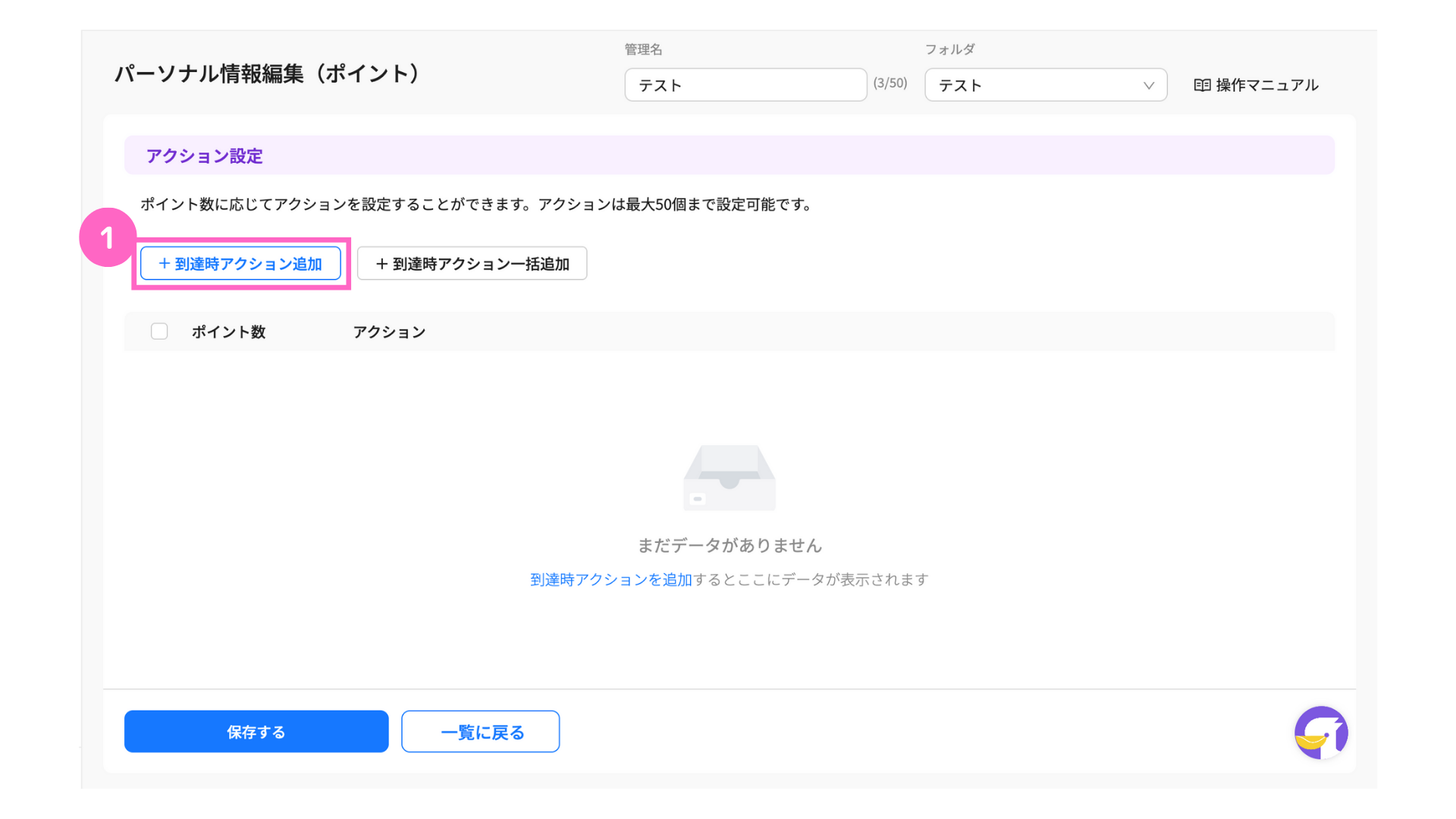The image size is (1456, 819).
Task: Click the まだデータがありません empty message
Action: [729, 545]
